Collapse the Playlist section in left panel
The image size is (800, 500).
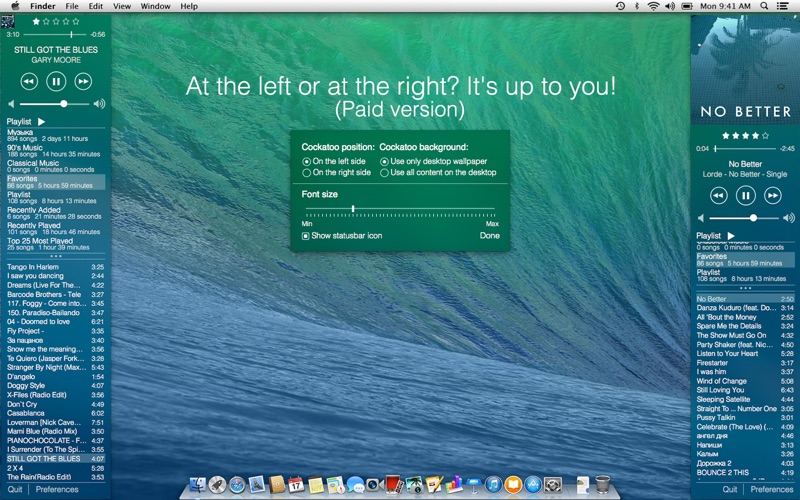pyautogui.click(x=41, y=121)
